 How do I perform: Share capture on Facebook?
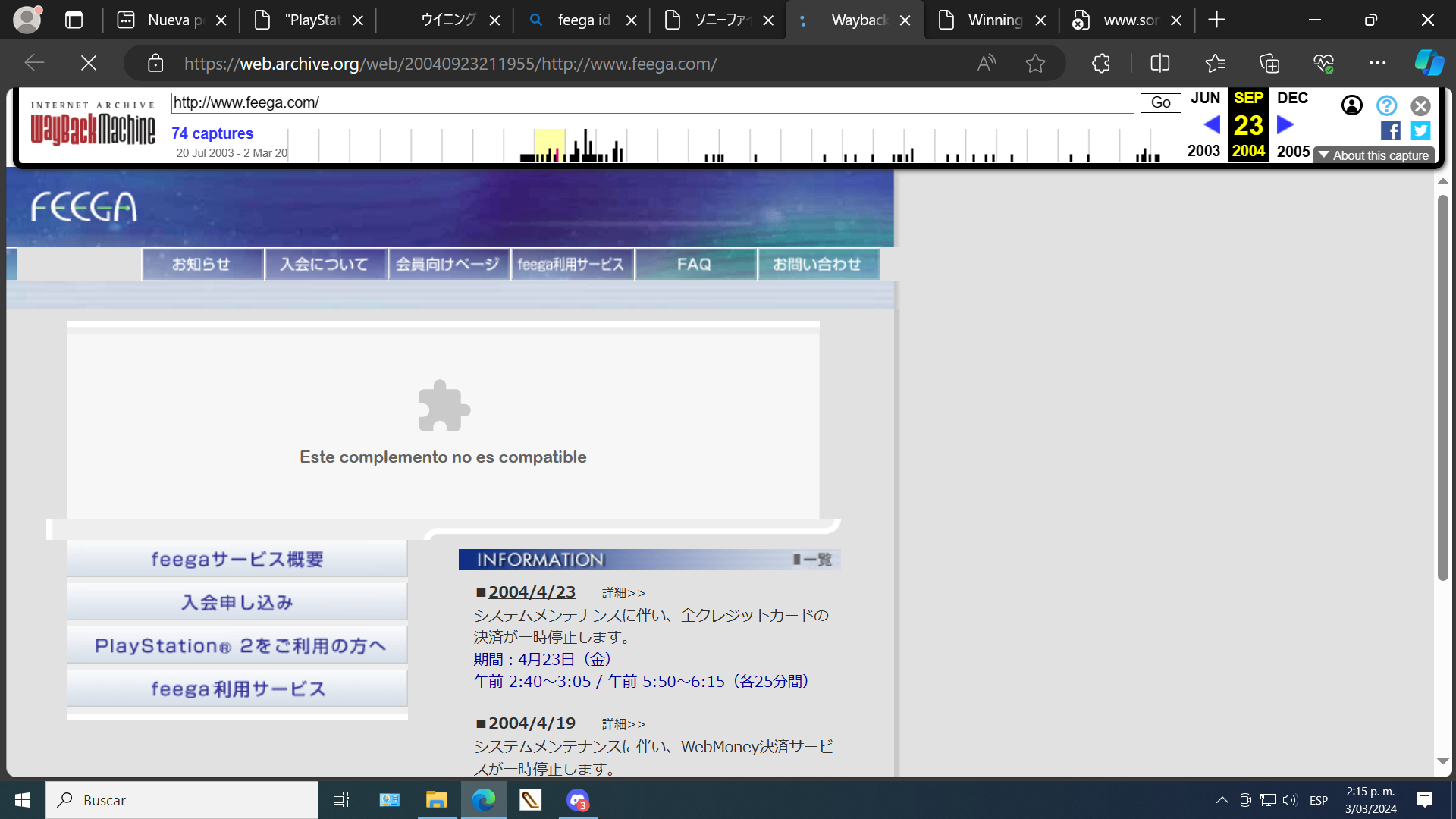click(x=1391, y=130)
